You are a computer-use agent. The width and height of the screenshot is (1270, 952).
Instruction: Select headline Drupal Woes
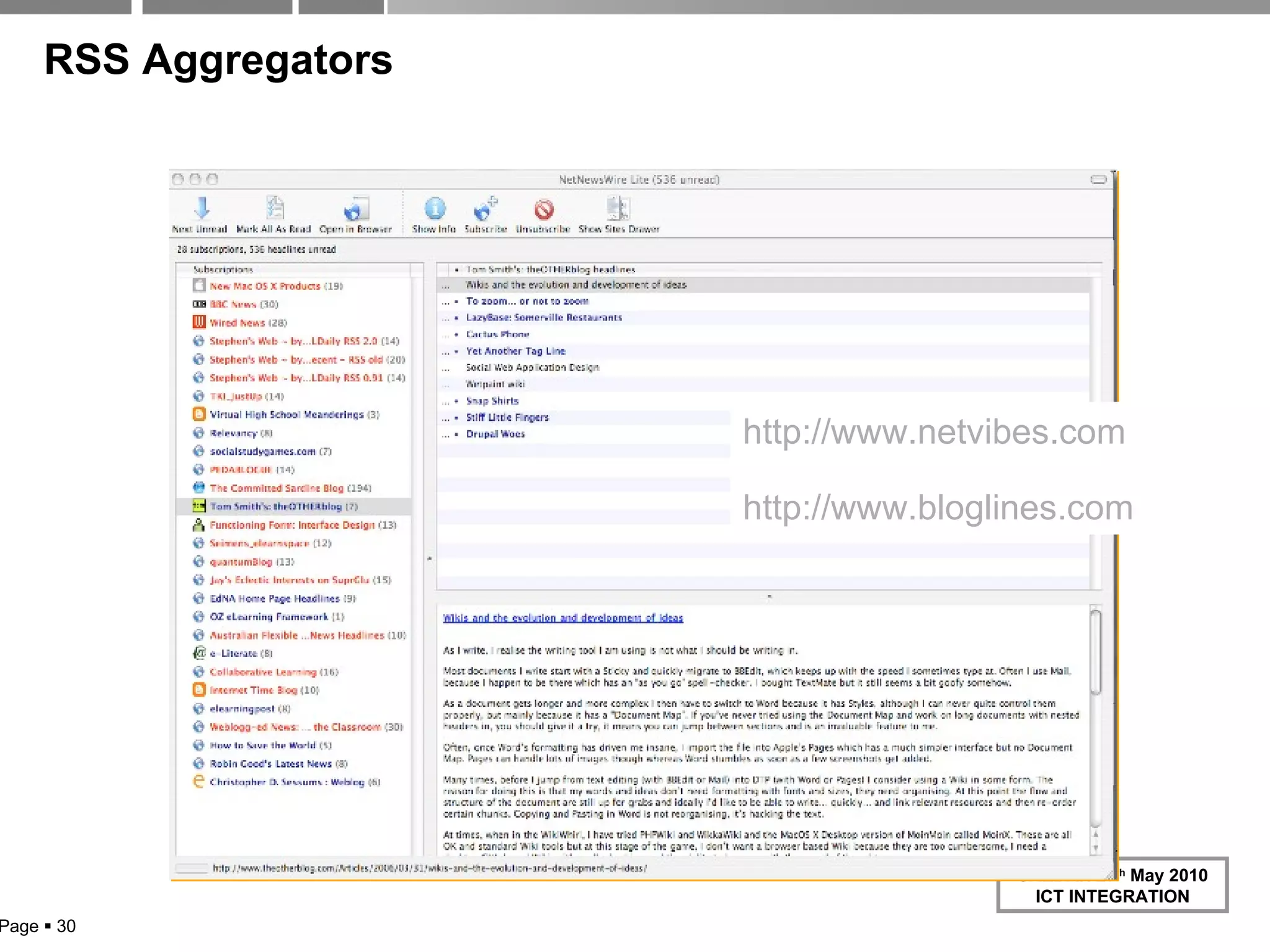[x=584, y=434]
